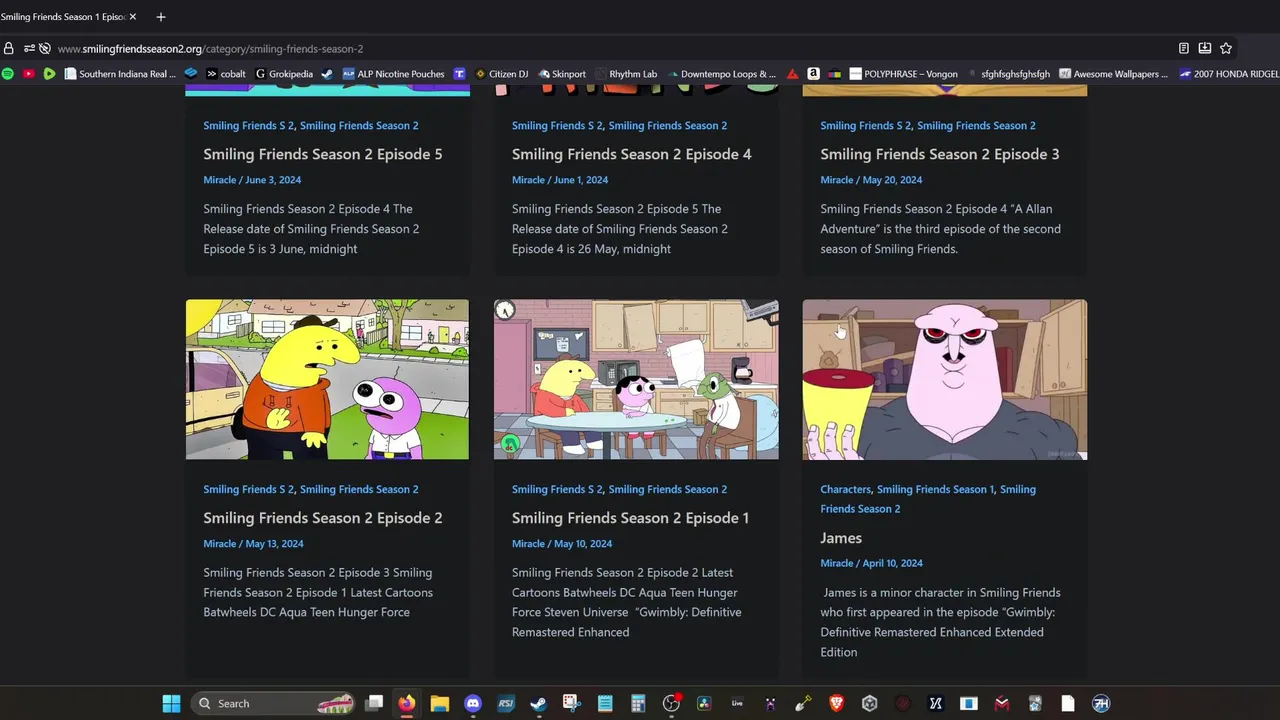Click Miracle author link dated May 13, 2024
This screenshot has height=720, width=1280.
(x=220, y=544)
